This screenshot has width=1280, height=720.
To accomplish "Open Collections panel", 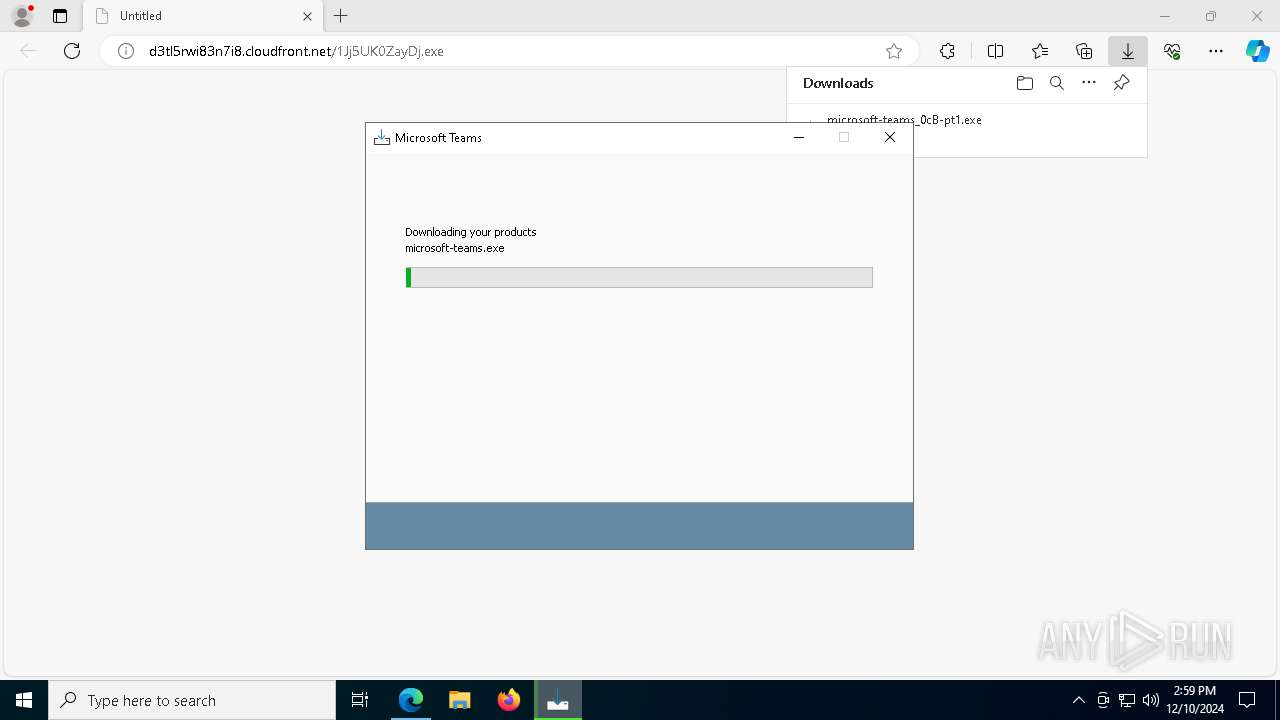I will pyautogui.click(x=1084, y=51).
